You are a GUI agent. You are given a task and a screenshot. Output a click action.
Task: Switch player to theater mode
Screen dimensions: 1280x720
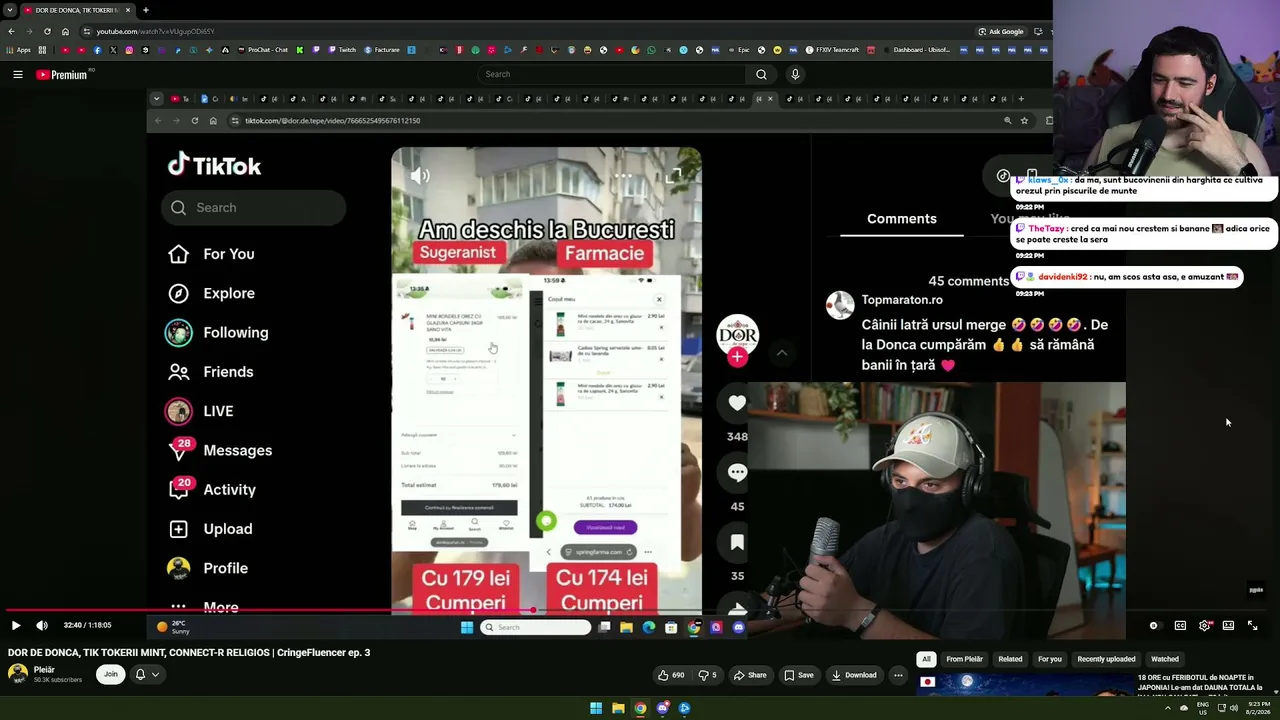1228,626
